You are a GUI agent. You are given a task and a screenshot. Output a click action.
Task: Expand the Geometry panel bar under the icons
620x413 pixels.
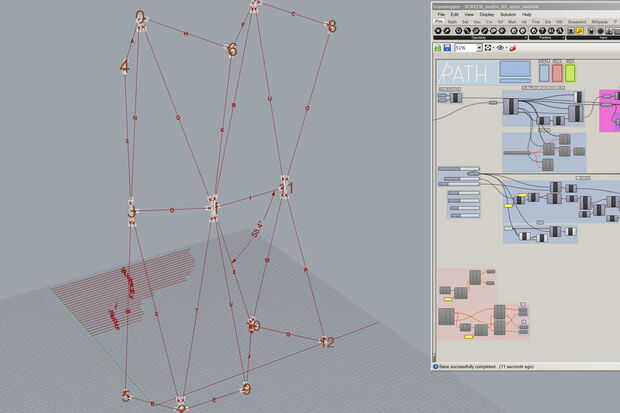coord(480,38)
